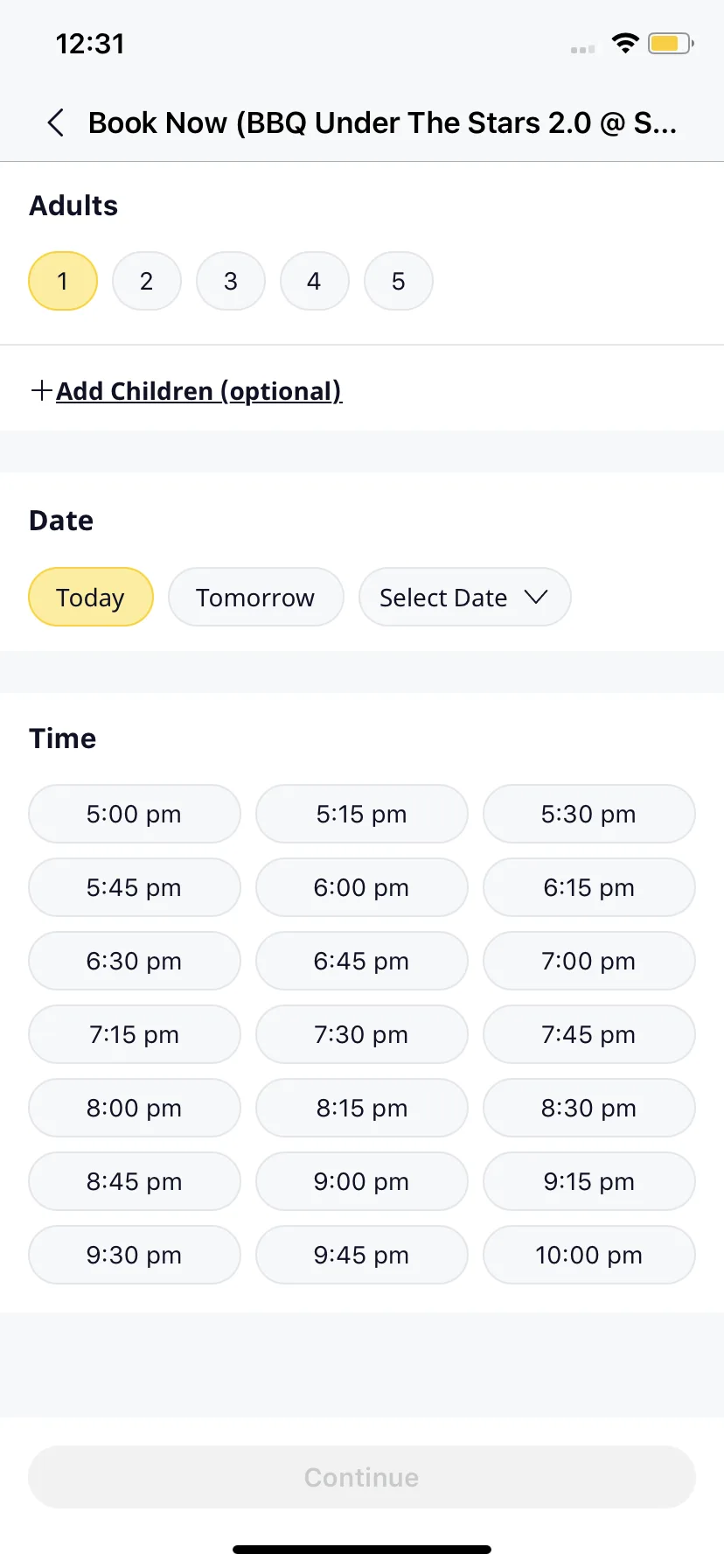Select the Today date option
The width and height of the screenshot is (724, 1568).
[91, 597]
